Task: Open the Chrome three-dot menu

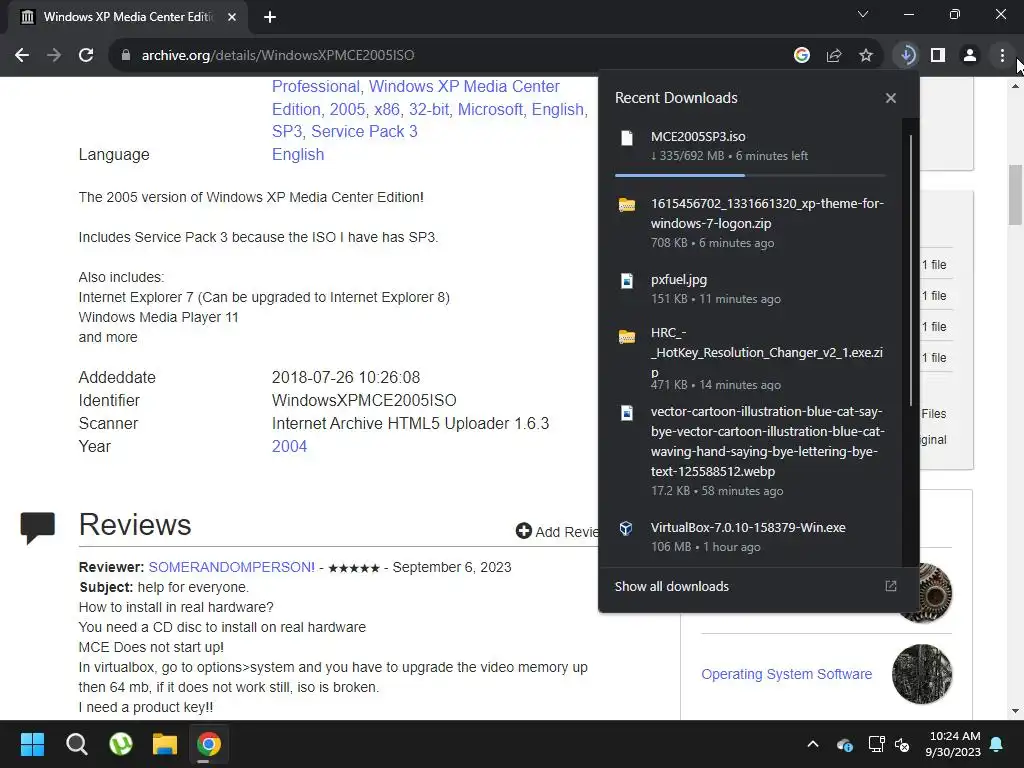Action: pos(1002,56)
